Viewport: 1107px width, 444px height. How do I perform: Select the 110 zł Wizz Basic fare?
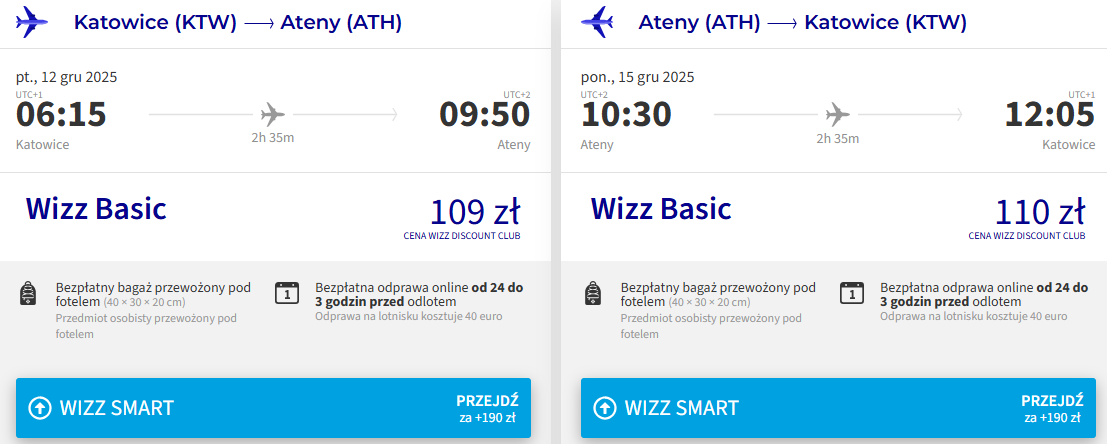tap(1039, 213)
